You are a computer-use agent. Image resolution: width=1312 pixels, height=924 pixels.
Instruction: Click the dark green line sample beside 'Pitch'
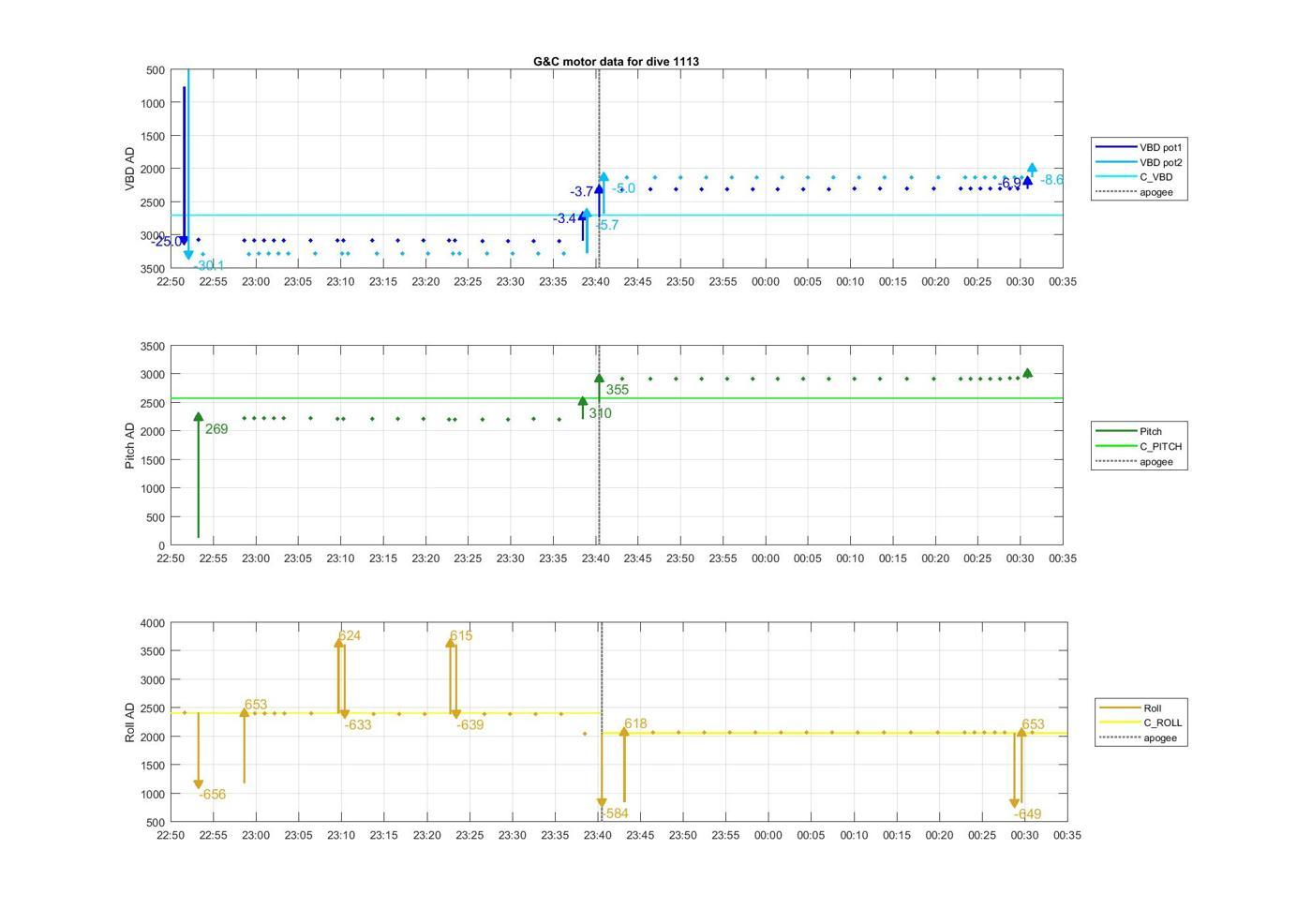click(1115, 431)
